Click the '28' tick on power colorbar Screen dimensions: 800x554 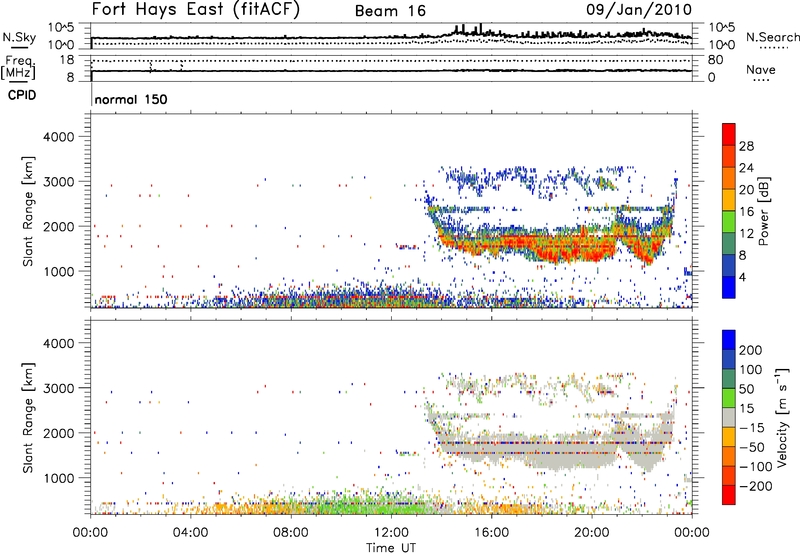(746, 146)
